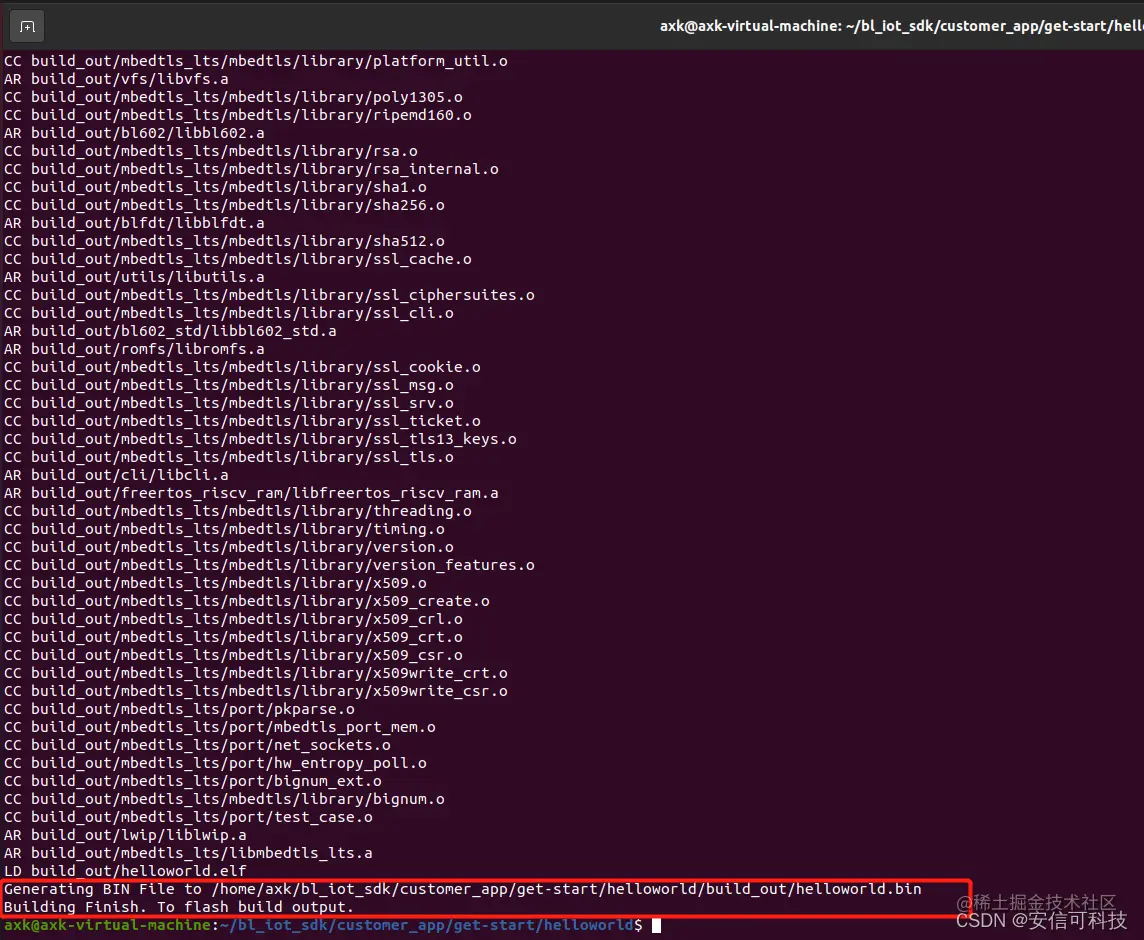
Task: Click 'AR build_out/lwip/liblwip.a' line
Action: tap(125, 835)
